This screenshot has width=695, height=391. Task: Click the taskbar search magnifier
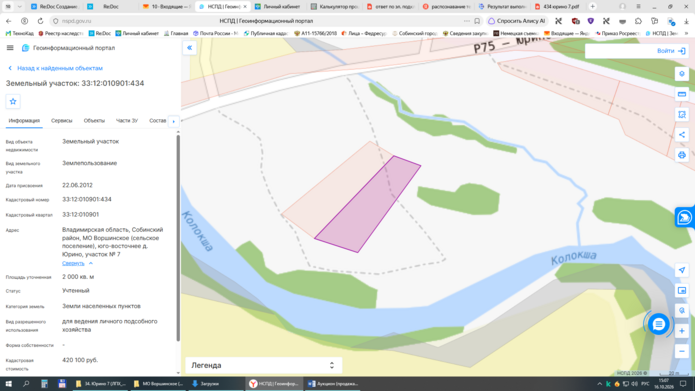[x=26, y=384]
